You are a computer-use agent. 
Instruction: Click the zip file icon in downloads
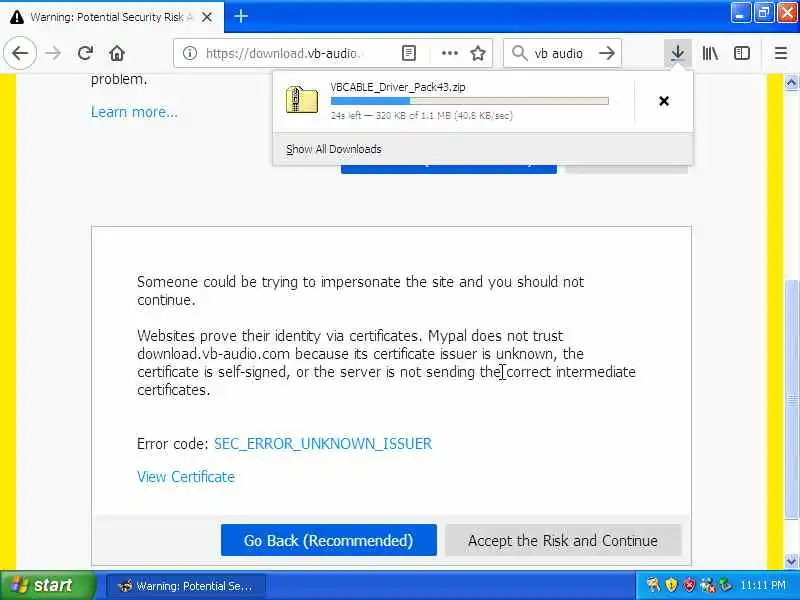pos(302,99)
